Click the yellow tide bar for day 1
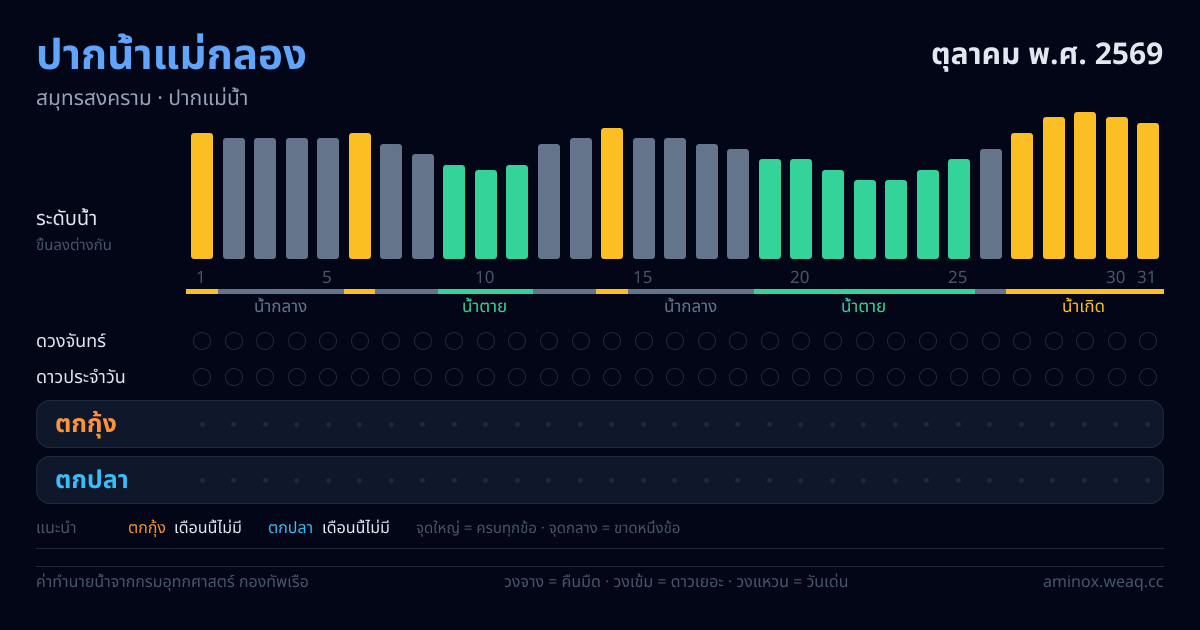Image resolution: width=1200 pixels, height=630 pixels. 202,196
